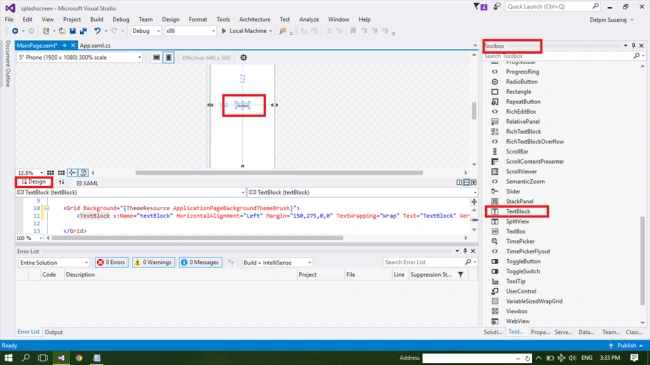This screenshot has width=650, height=365.
Task: Toggle snapping to snaplines button
Action: click(x=72, y=173)
